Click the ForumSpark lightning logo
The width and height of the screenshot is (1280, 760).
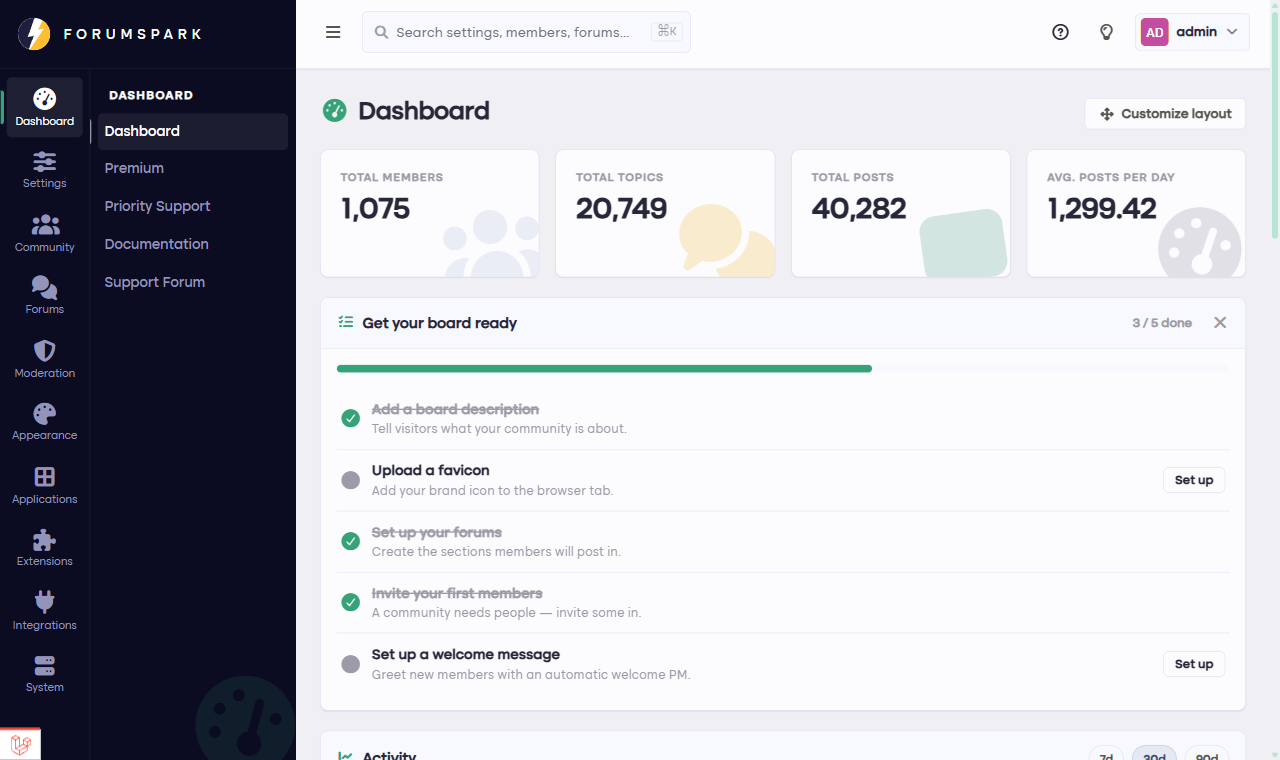(x=34, y=34)
